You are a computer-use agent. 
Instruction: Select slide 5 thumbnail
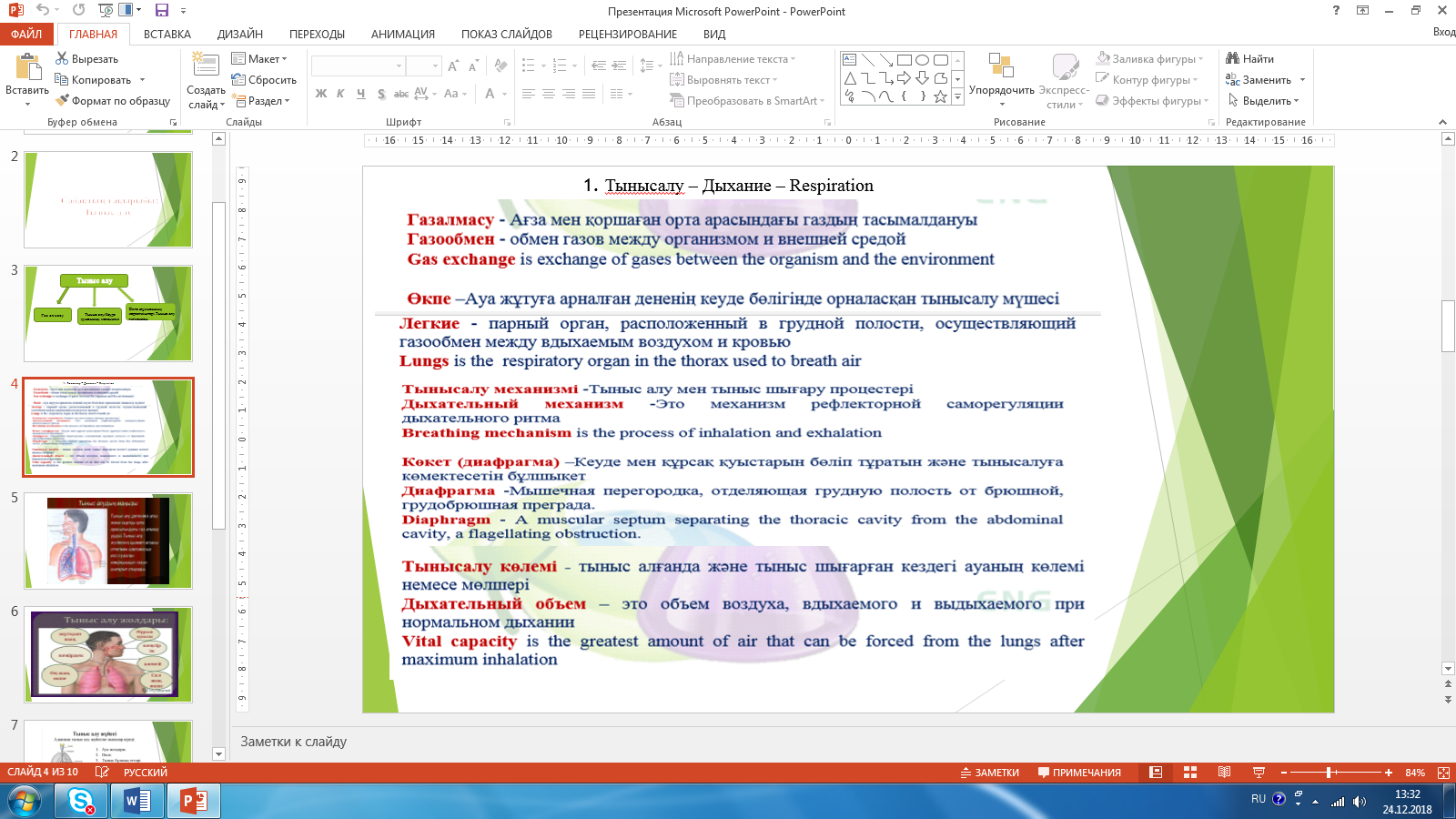(108, 541)
